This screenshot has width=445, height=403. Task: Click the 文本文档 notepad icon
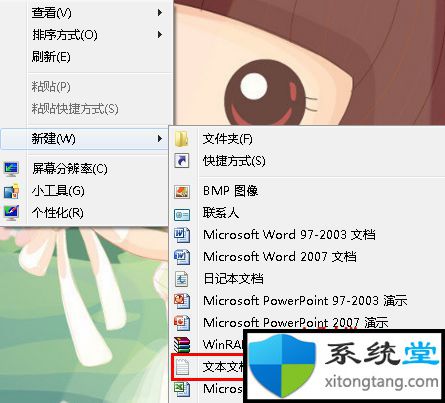tap(182, 367)
